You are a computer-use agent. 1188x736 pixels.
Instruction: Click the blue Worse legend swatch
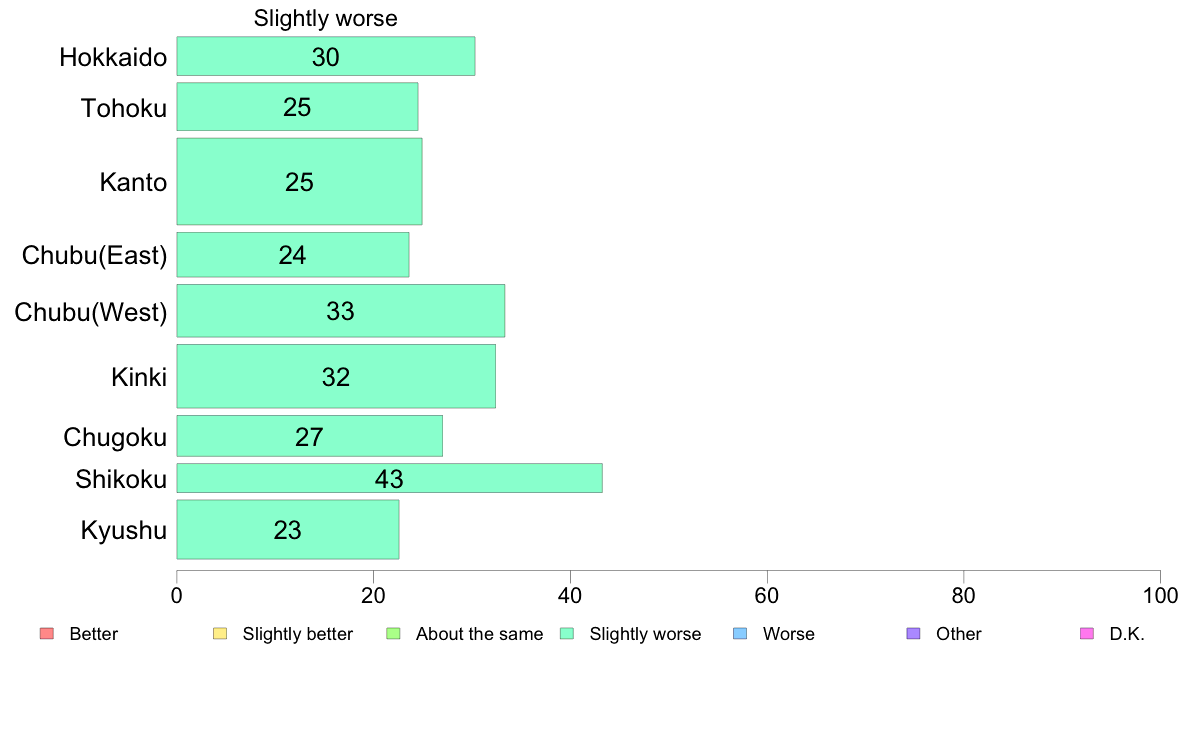coord(740,634)
